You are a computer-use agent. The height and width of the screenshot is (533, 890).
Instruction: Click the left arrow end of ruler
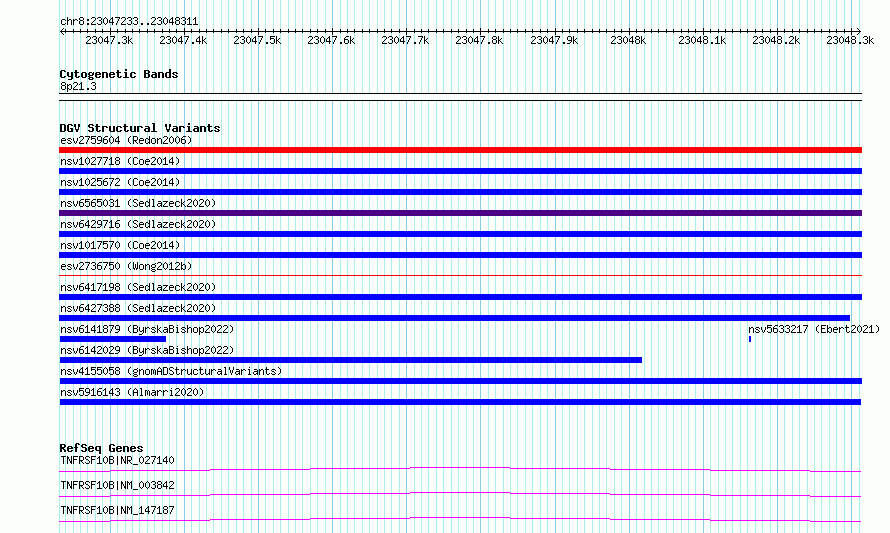(62, 31)
